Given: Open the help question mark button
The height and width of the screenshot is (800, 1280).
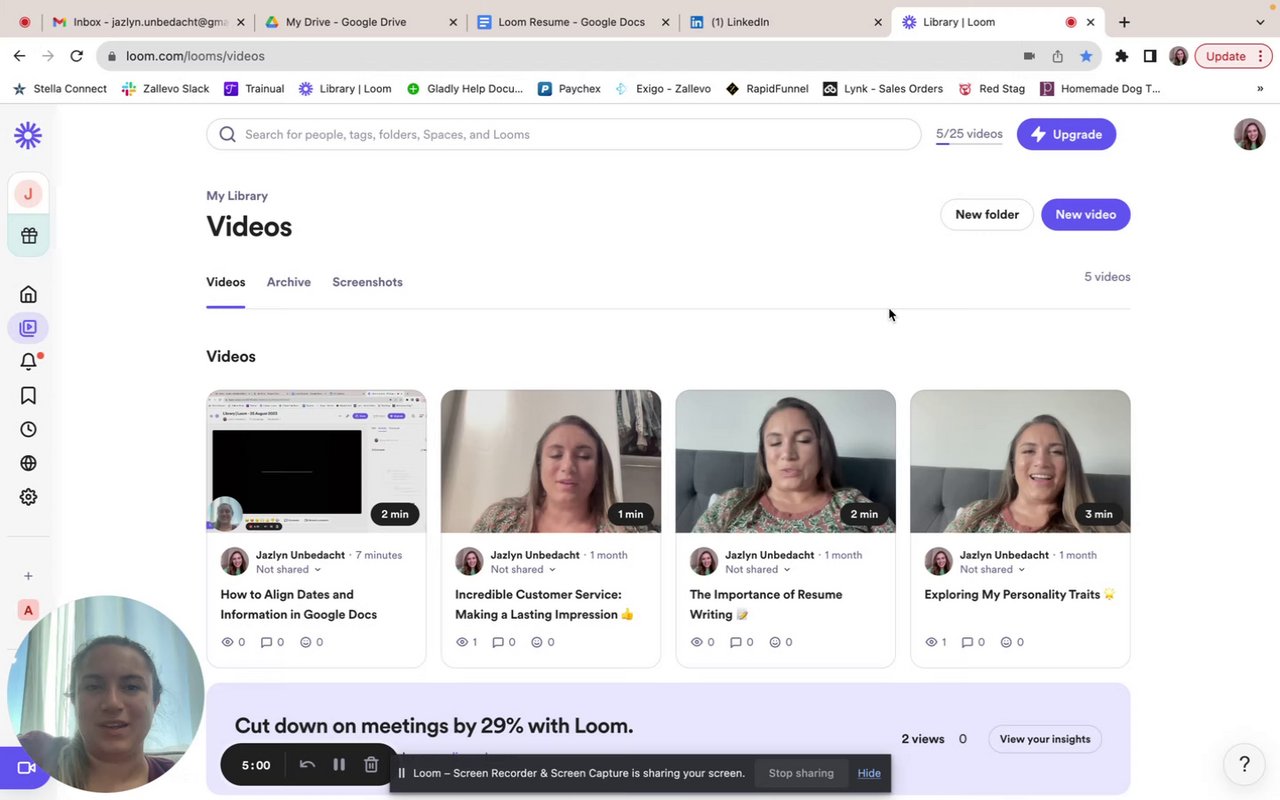Looking at the screenshot, I should 1244,764.
